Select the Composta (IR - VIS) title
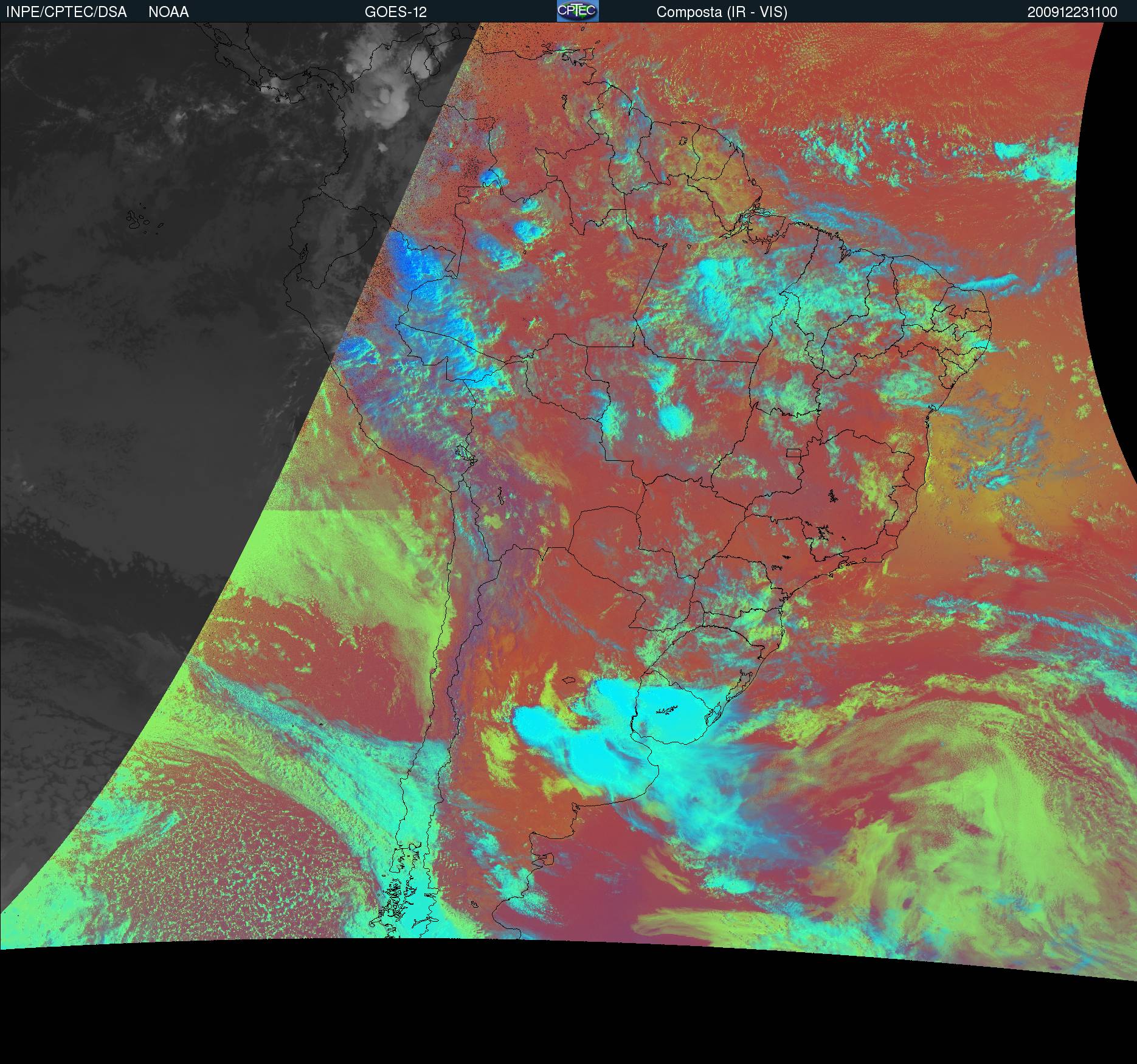 click(x=722, y=12)
